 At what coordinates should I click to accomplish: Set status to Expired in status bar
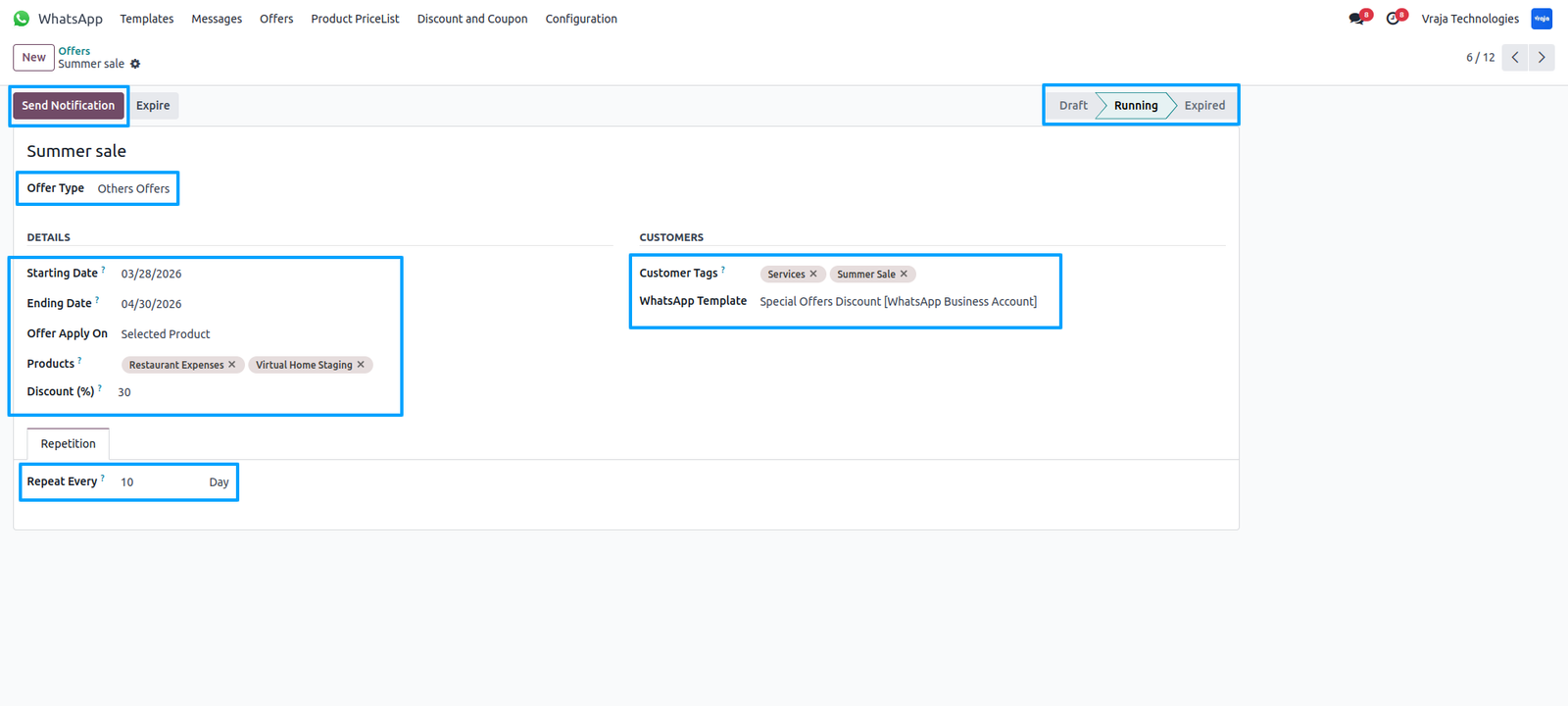click(x=1204, y=106)
